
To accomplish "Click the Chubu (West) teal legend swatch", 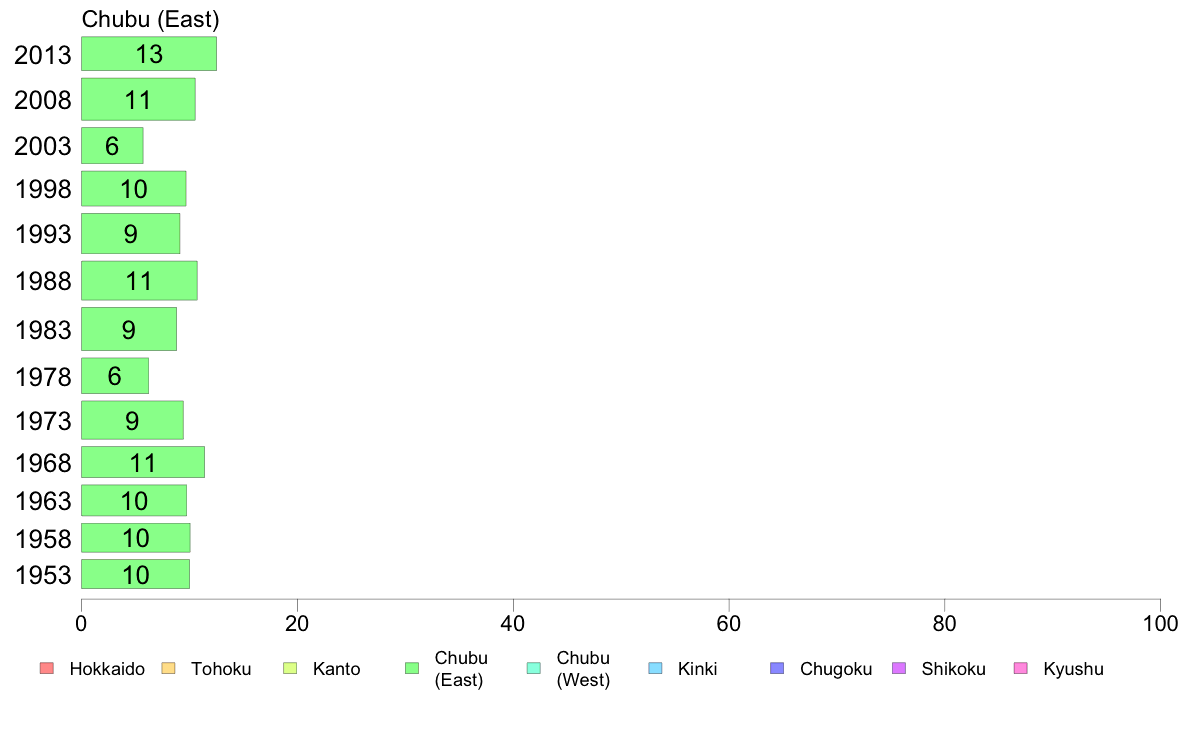I will (x=533, y=669).
